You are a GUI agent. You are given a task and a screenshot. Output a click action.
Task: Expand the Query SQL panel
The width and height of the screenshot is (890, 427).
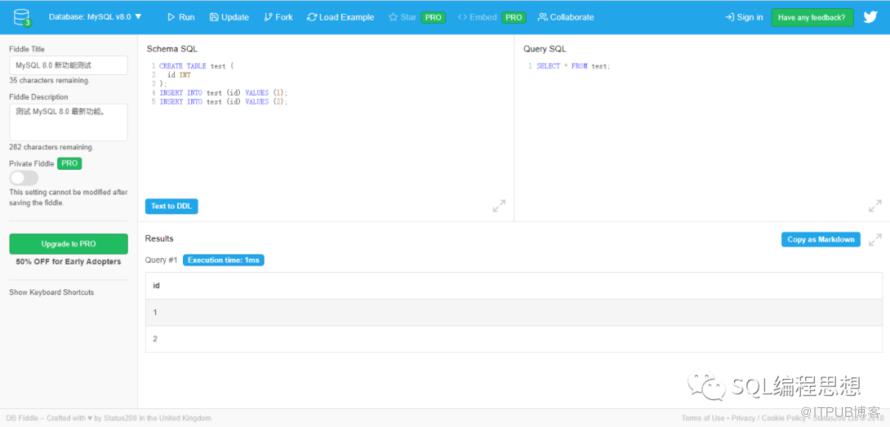[875, 206]
